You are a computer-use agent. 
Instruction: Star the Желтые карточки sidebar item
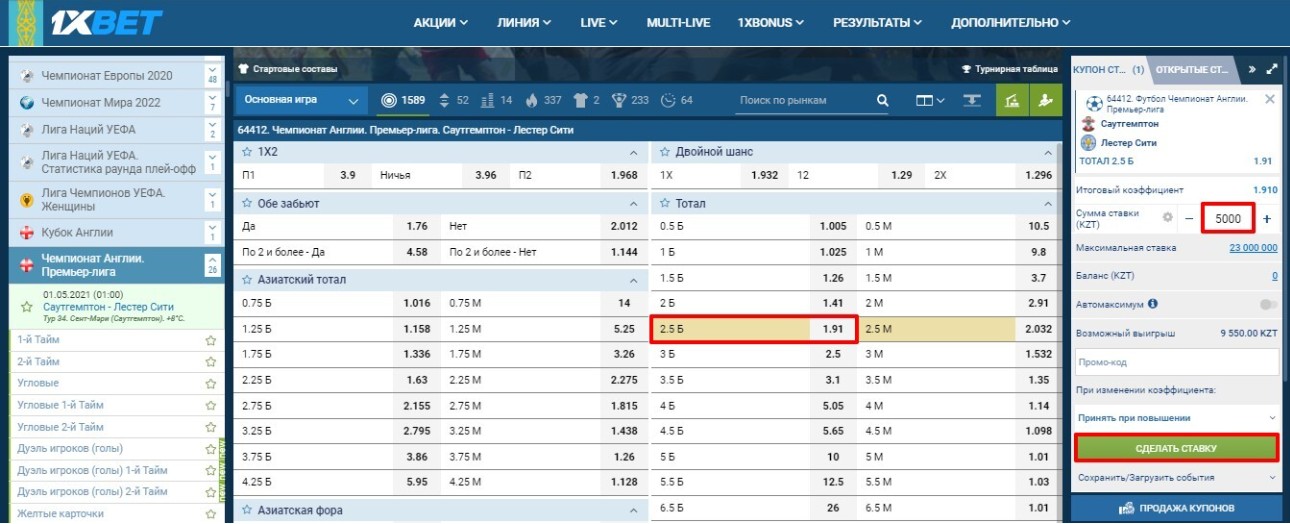pyautogui.click(x=210, y=514)
